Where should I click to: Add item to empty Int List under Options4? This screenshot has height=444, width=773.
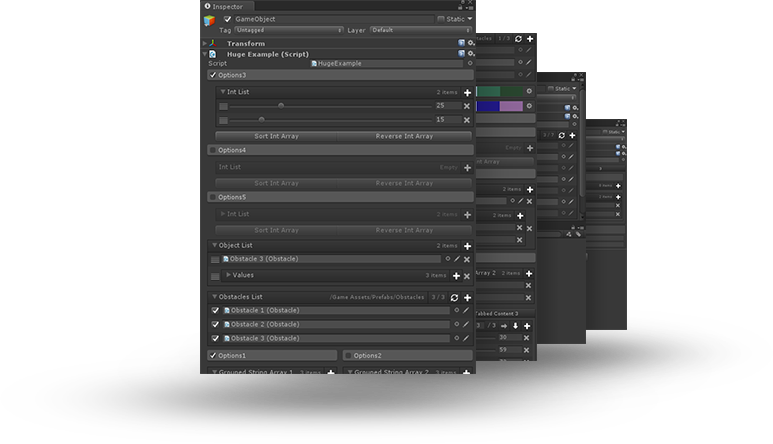(467, 168)
